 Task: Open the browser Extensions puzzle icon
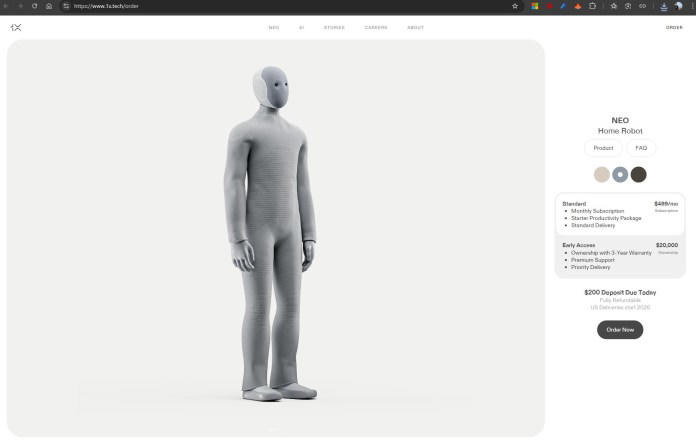pos(592,6)
